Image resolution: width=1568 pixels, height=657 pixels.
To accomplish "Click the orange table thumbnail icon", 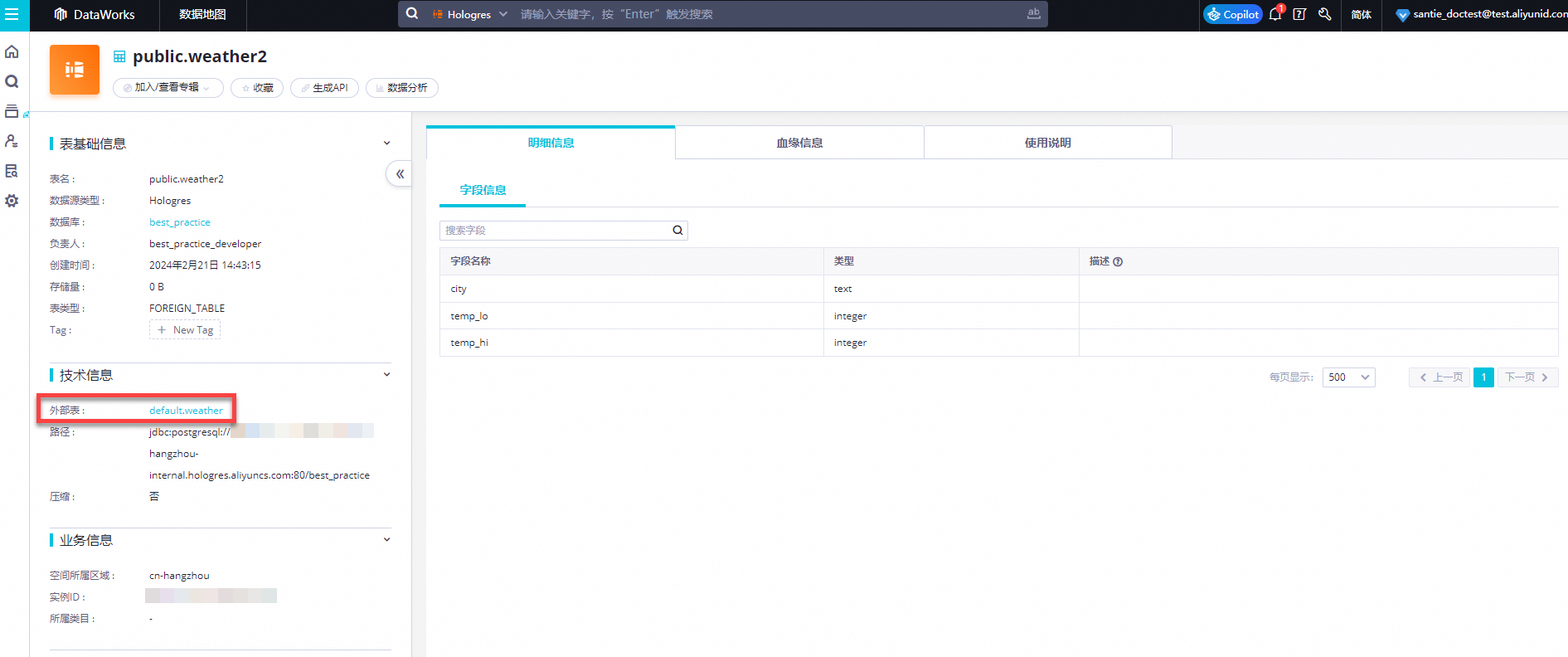I will [x=75, y=70].
